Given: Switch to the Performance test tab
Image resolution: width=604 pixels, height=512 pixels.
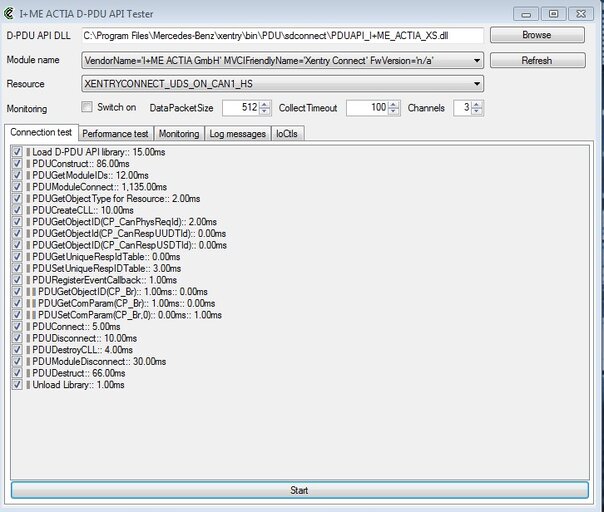Looking at the screenshot, I should click(115, 133).
